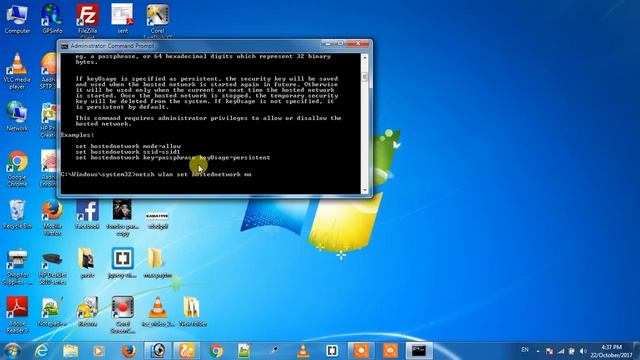Show hidden system tray icons arrow
Image resolution: width=640 pixels, height=360 pixels.
pos(538,351)
